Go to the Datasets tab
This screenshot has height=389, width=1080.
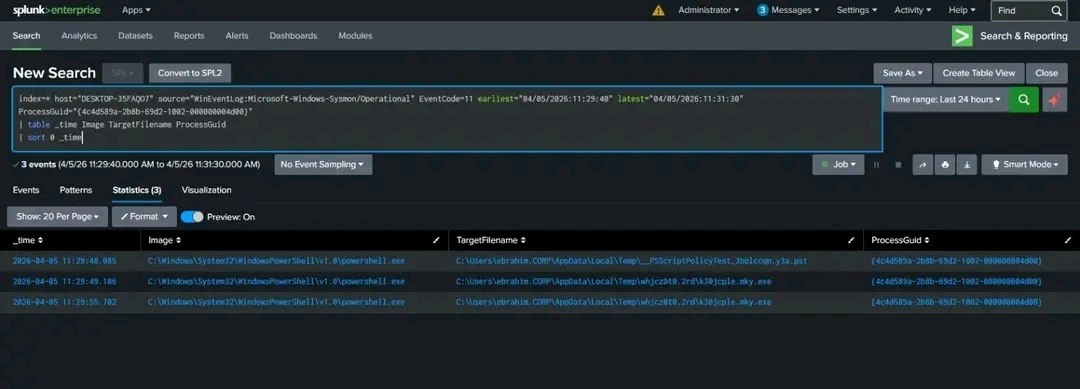click(135, 36)
